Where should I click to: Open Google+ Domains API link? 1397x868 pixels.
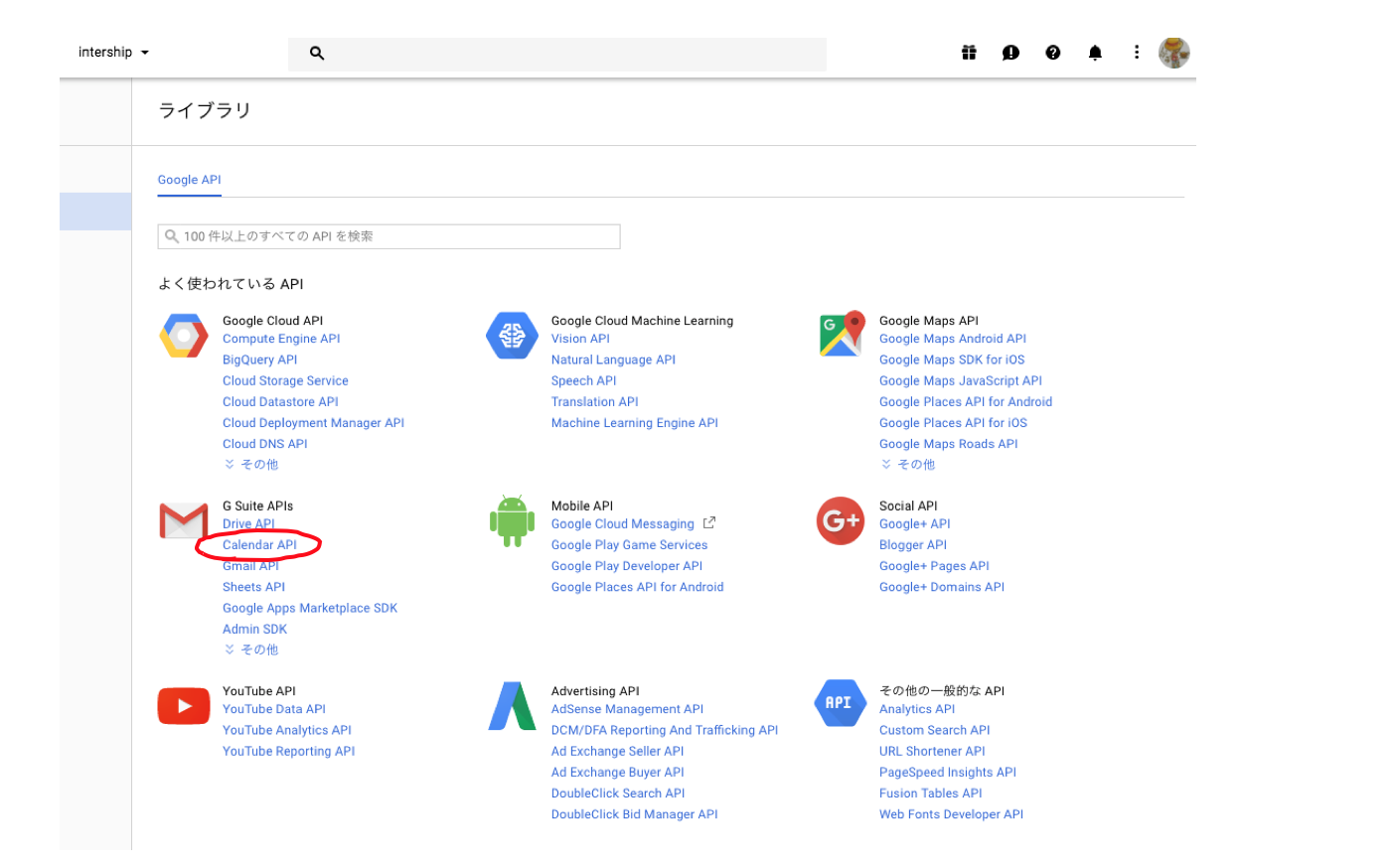942,587
